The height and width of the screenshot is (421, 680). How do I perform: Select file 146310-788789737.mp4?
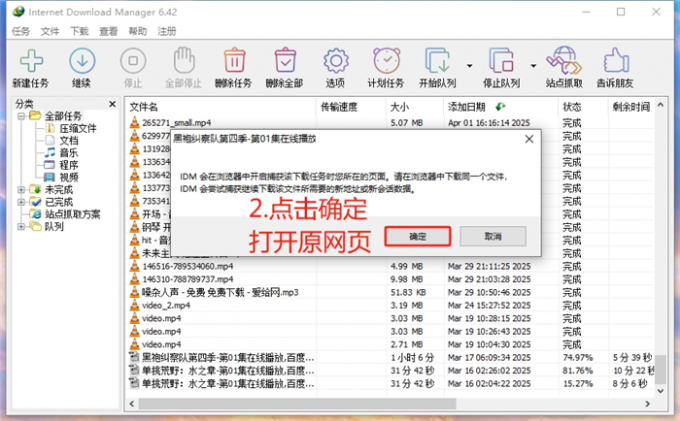pos(187,279)
